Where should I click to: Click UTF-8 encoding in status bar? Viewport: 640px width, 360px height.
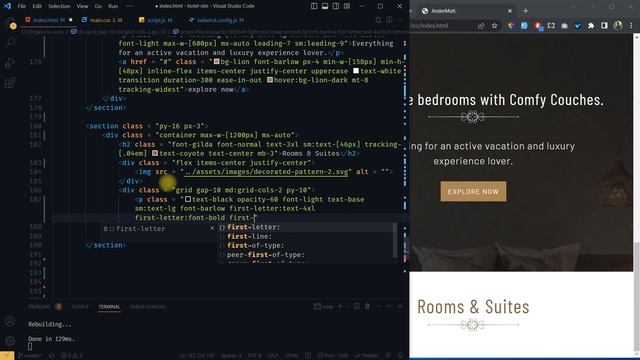click(x=254, y=356)
